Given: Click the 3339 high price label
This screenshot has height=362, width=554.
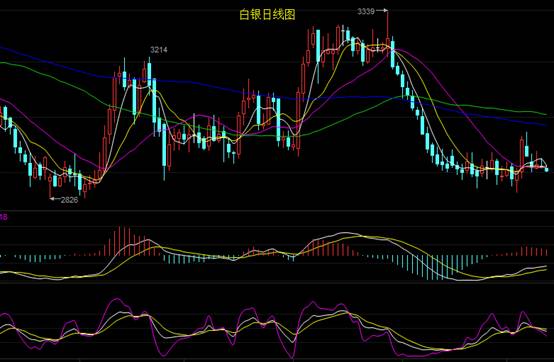Looking at the screenshot, I should tap(366, 12).
